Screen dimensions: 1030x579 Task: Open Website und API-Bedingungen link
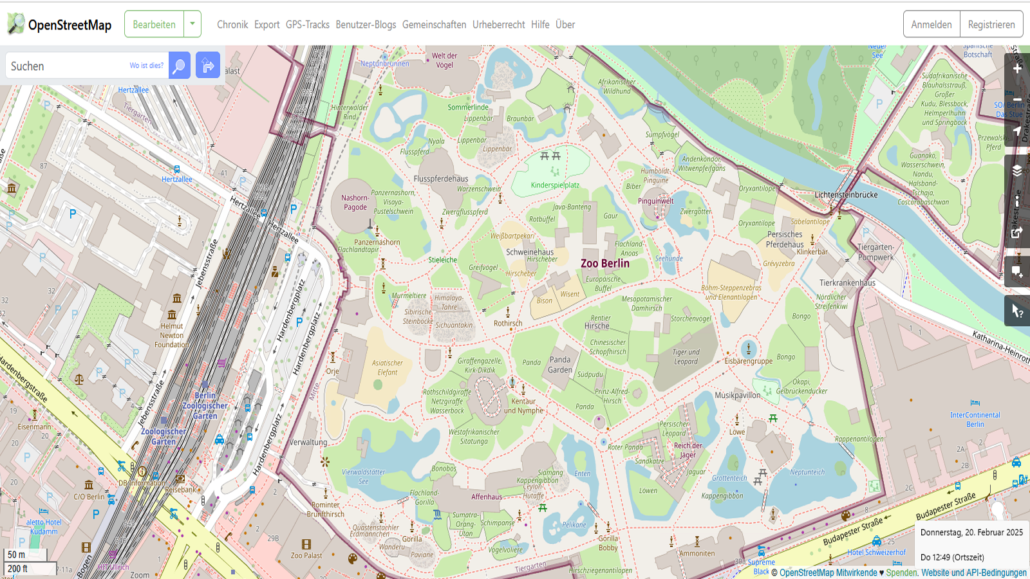(974, 573)
